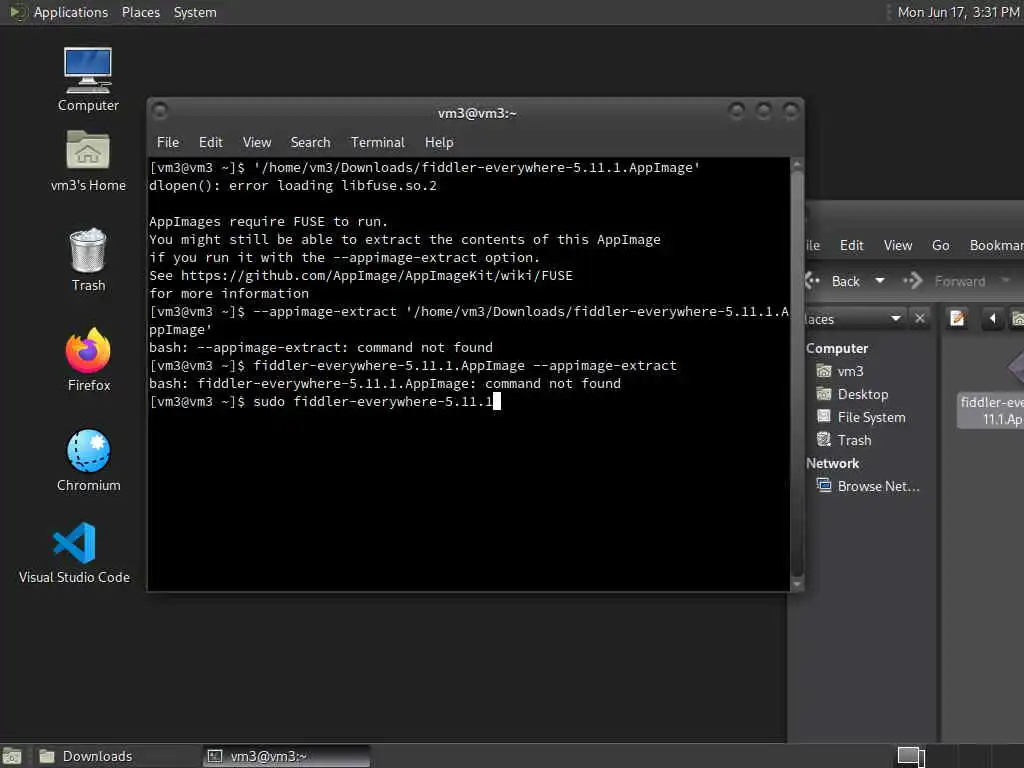
Task: Click the Network heading in Places sidebar
Action: click(832, 463)
